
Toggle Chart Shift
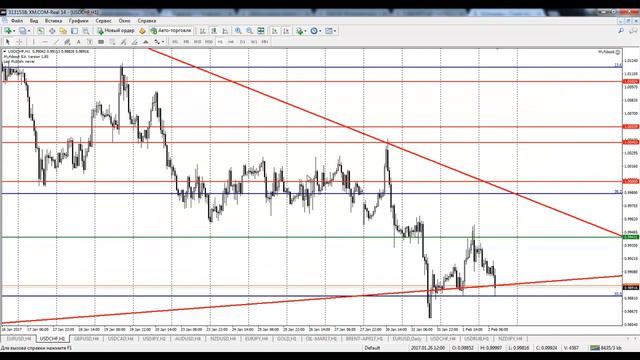click(x=286, y=31)
